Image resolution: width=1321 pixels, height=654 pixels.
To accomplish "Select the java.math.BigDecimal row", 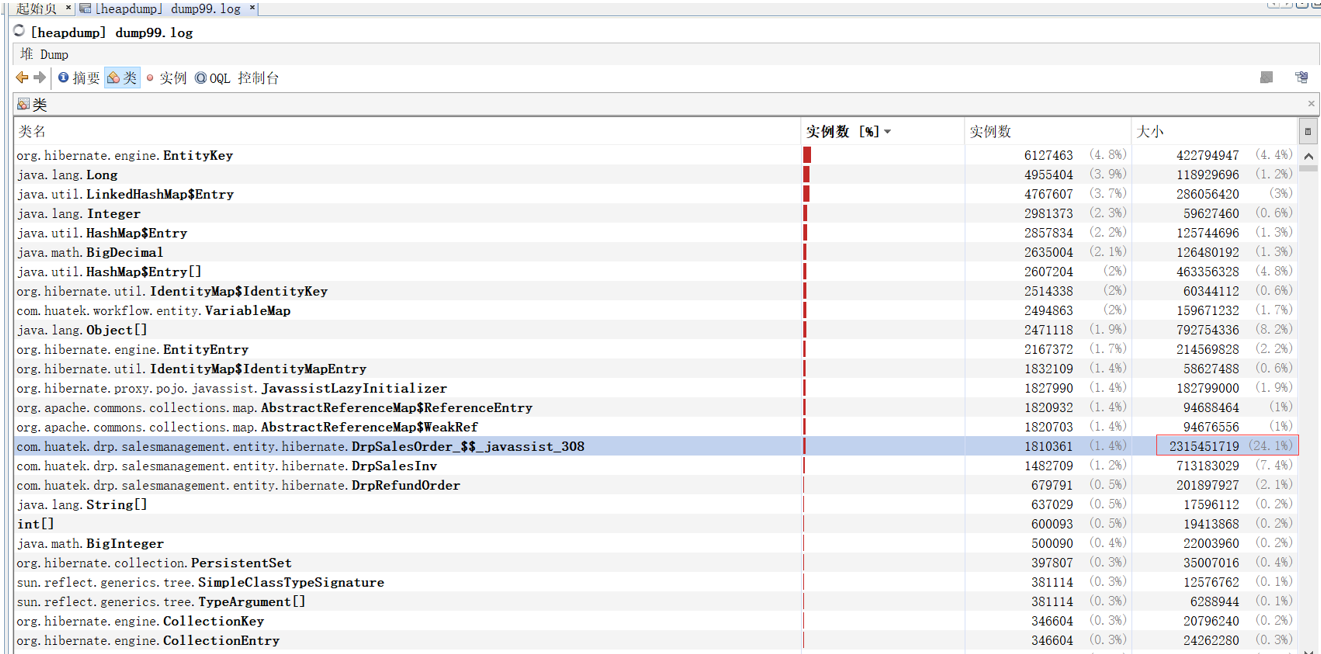I will (x=656, y=252).
